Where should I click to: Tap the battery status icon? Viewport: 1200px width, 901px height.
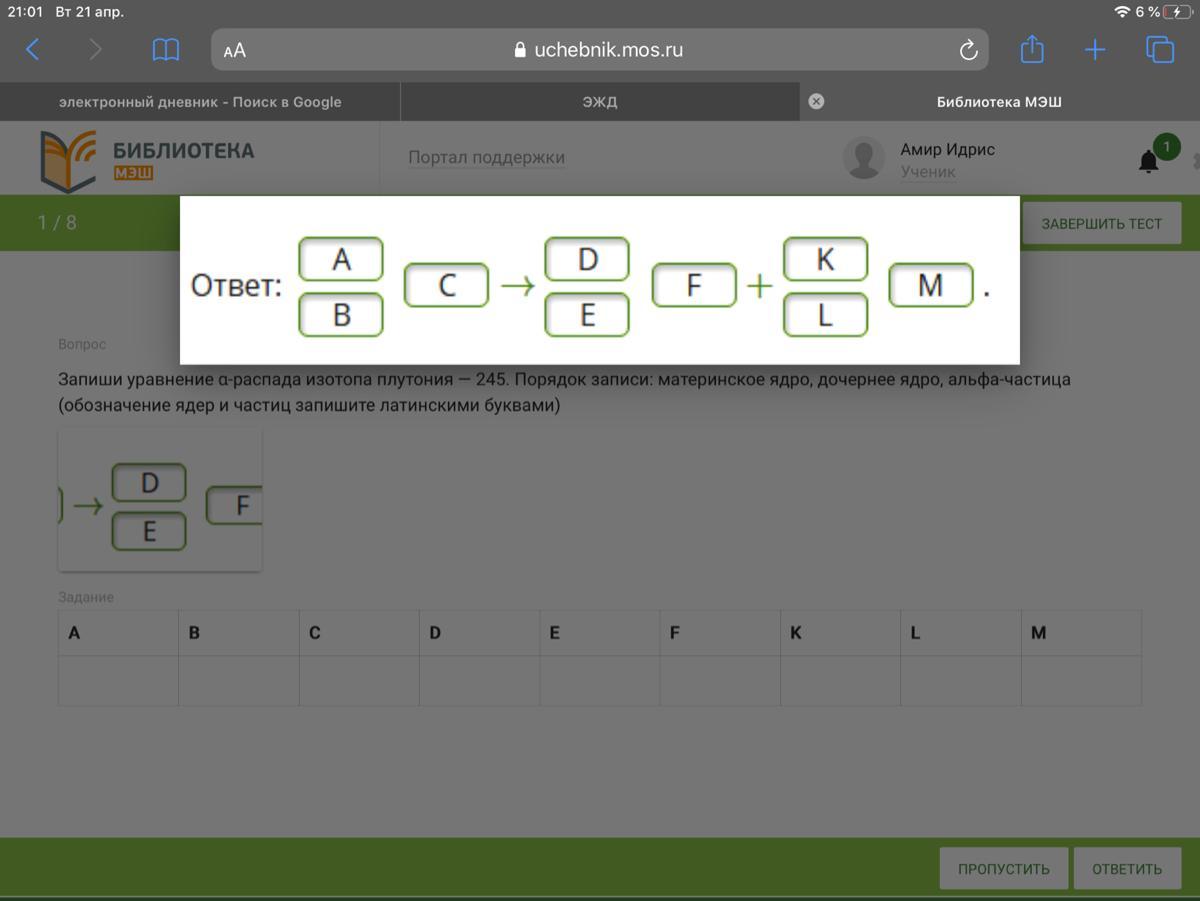tap(1178, 12)
